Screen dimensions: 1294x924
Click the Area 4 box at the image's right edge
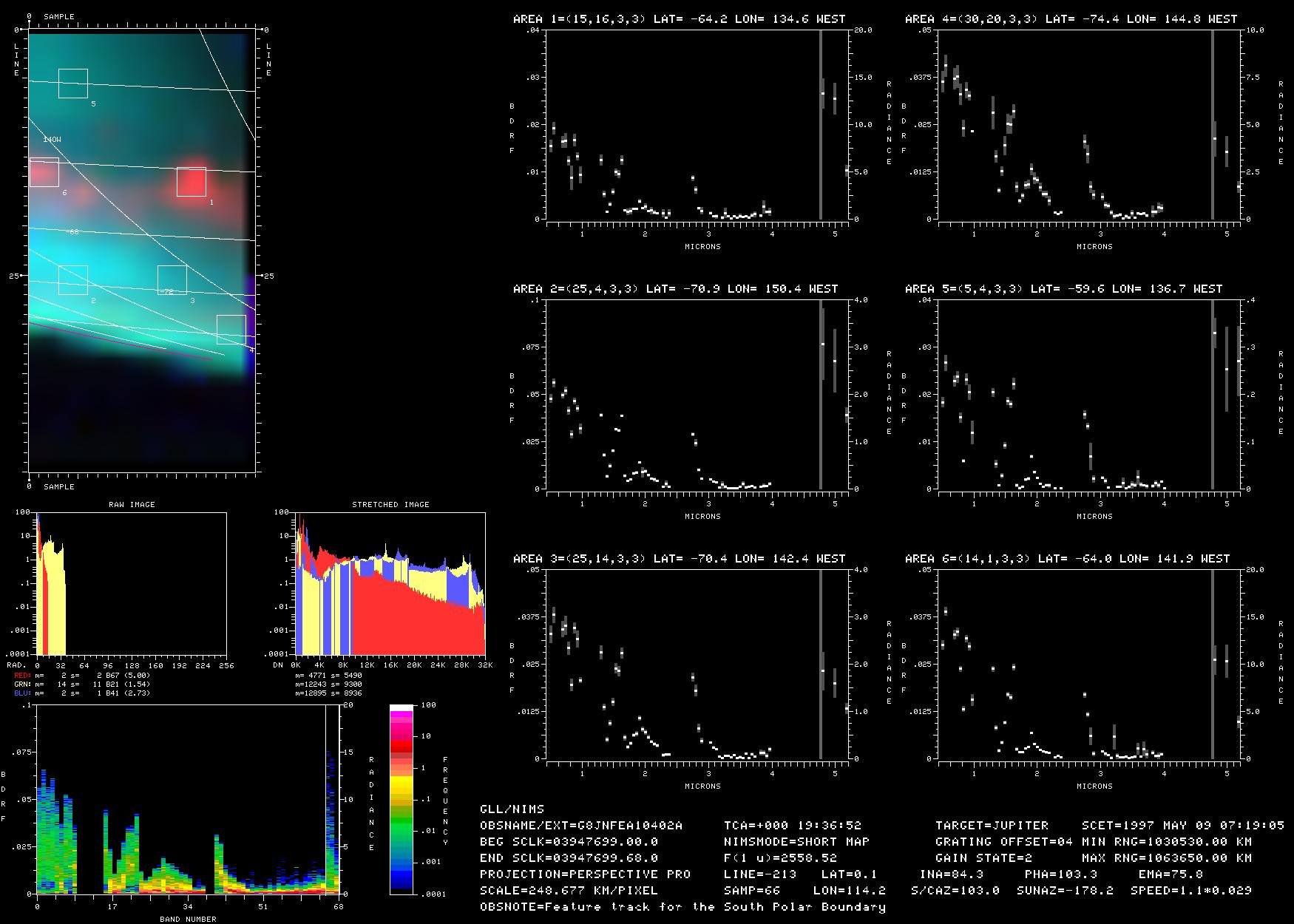[231, 330]
